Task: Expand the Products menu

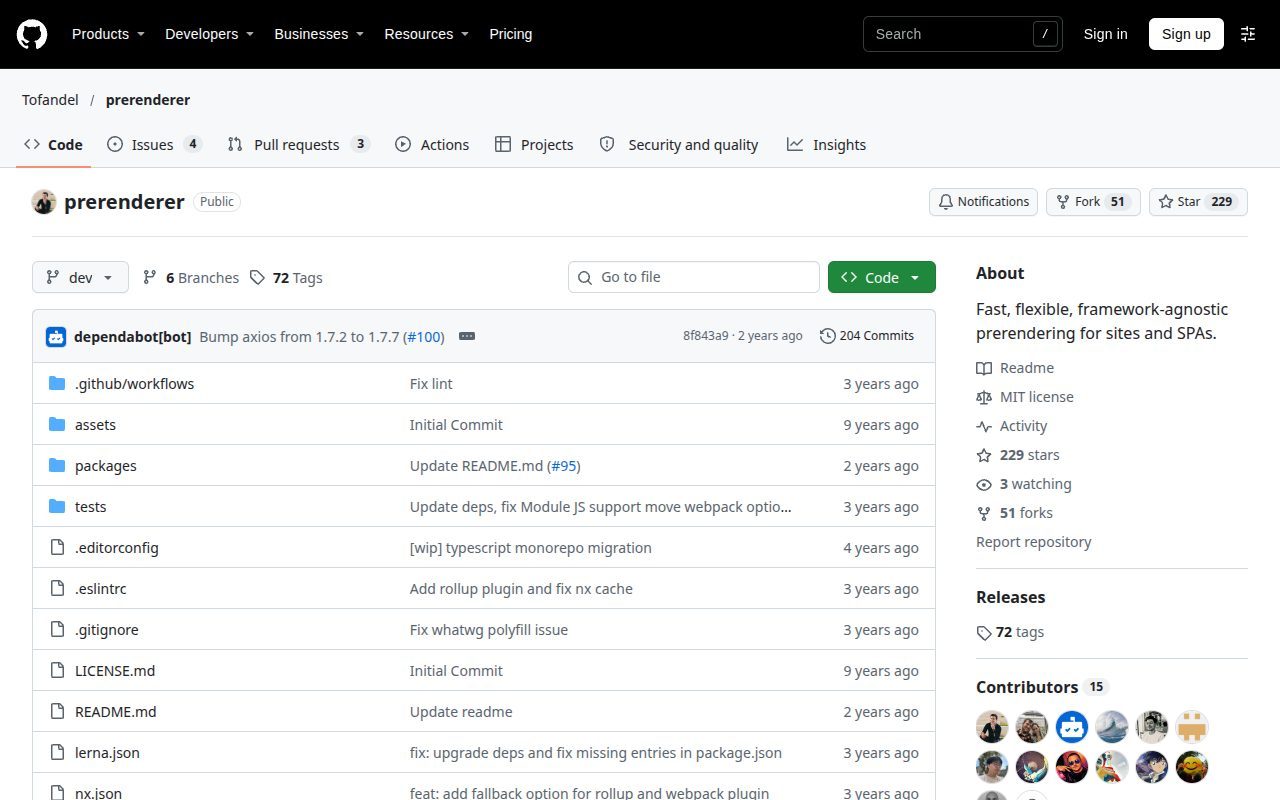Action: [x=108, y=34]
